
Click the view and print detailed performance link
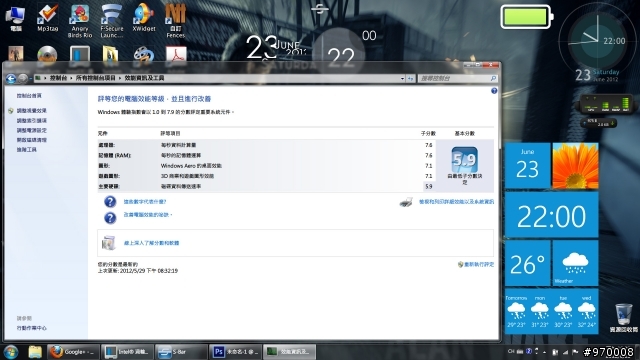pyautogui.click(x=456, y=202)
